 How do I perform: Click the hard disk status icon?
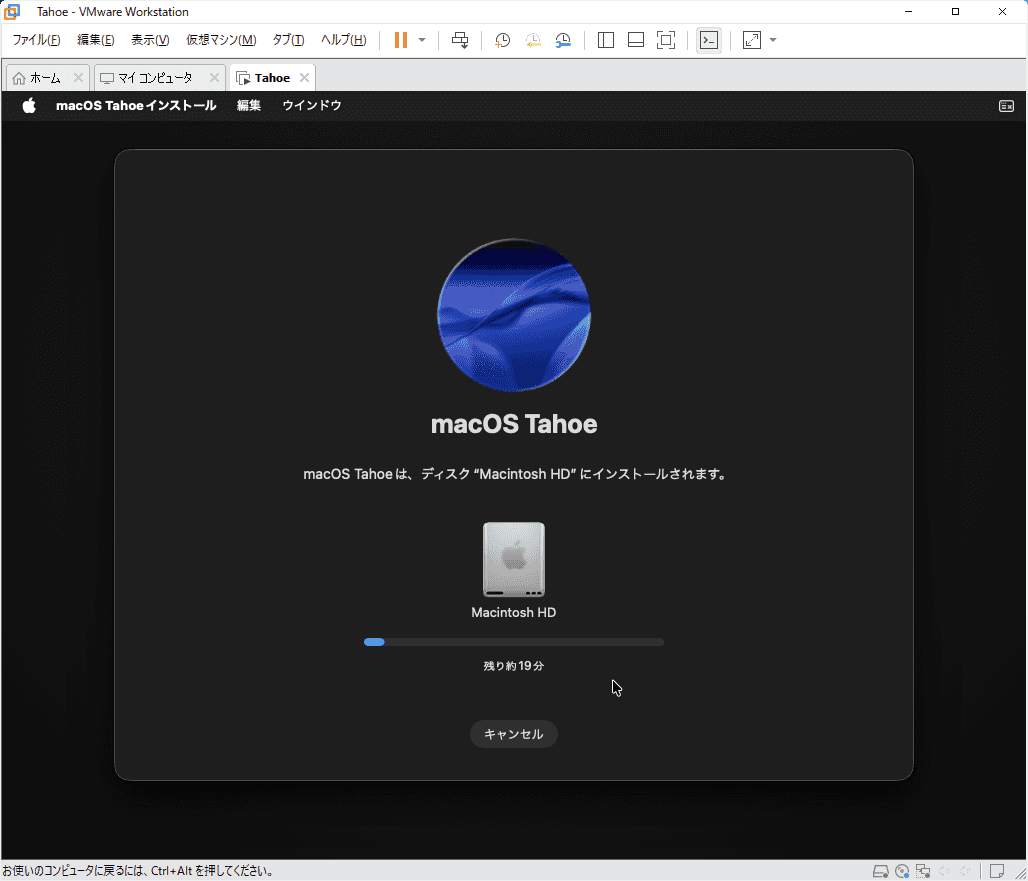tap(880, 870)
